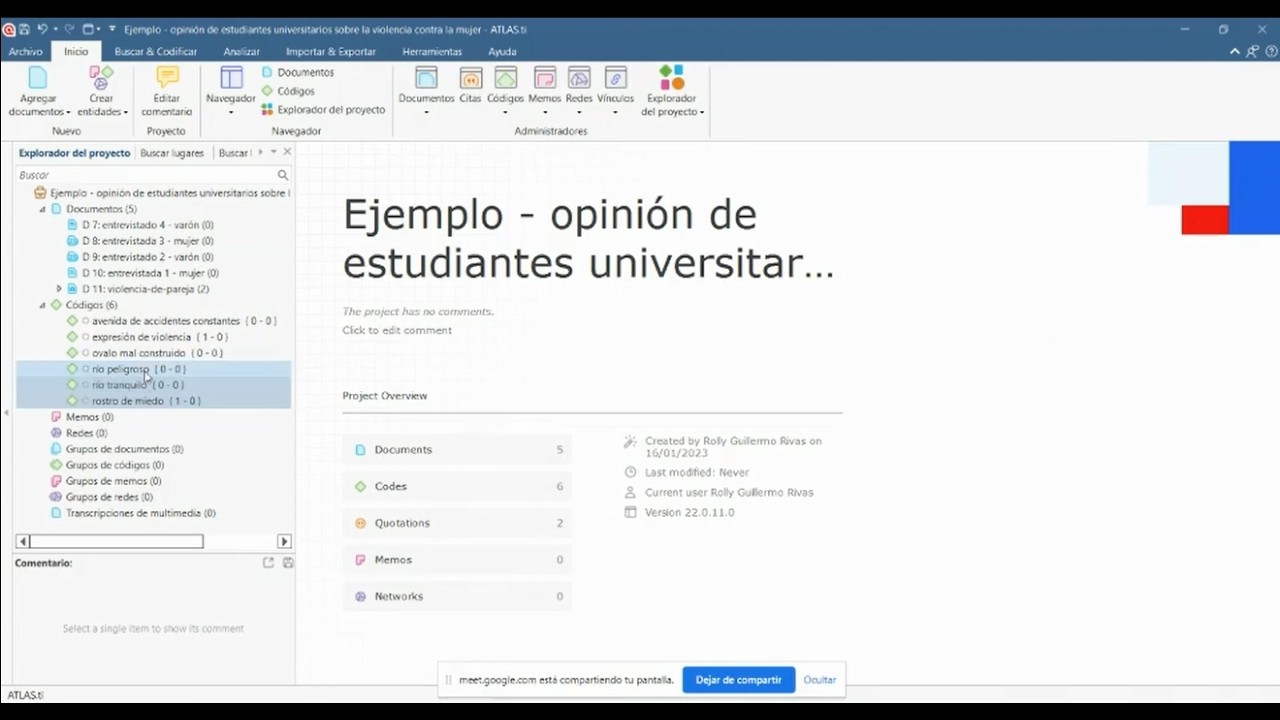The height and width of the screenshot is (720, 1280).
Task: Click the Documents icon in Project Overview
Action: (x=360, y=450)
